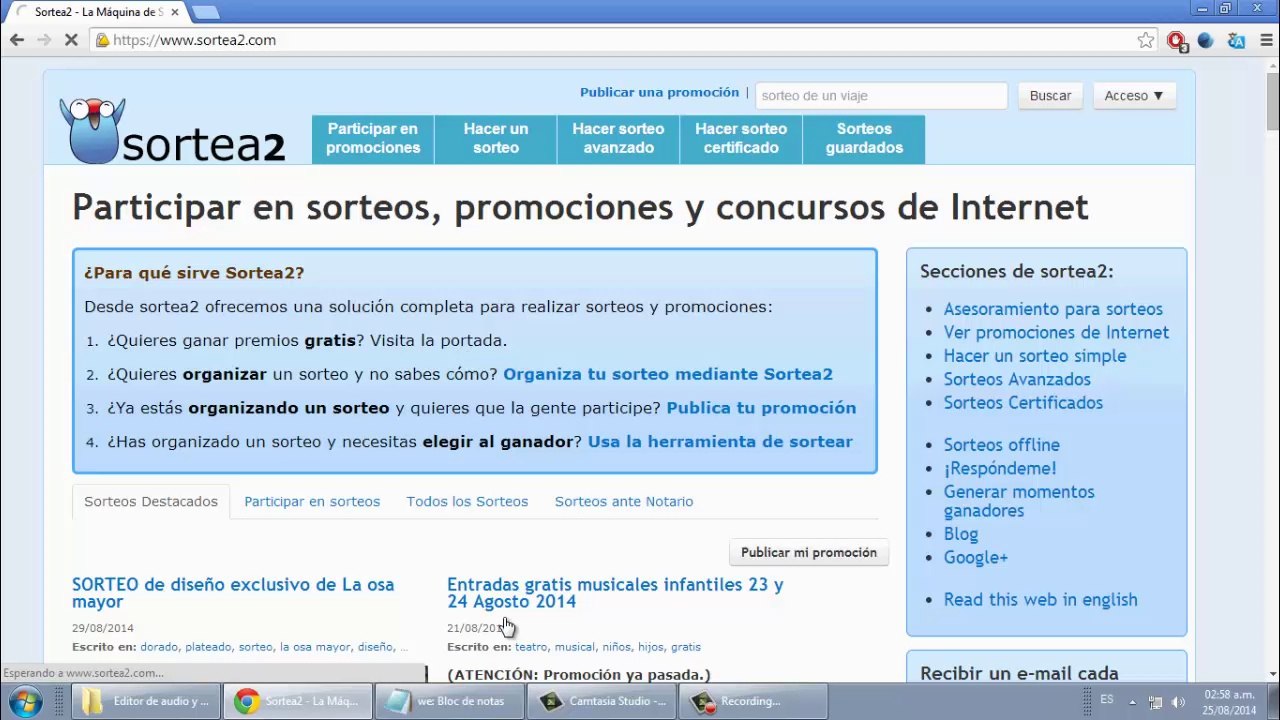This screenshot has height=720, width=1280.
Task: Click the volume speaker tray icon
Action: [1178, 702]
